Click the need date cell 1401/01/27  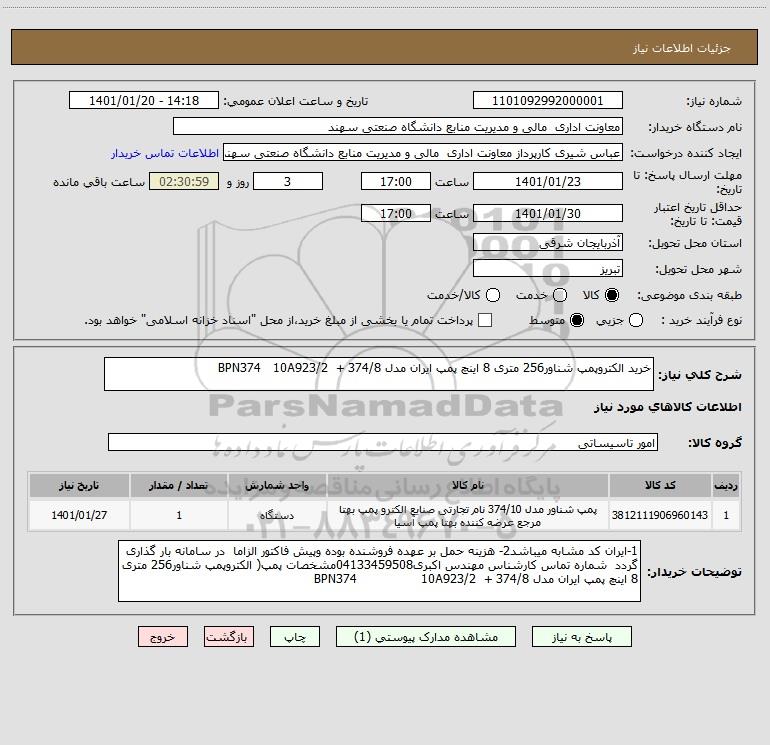tap(79, 515)
